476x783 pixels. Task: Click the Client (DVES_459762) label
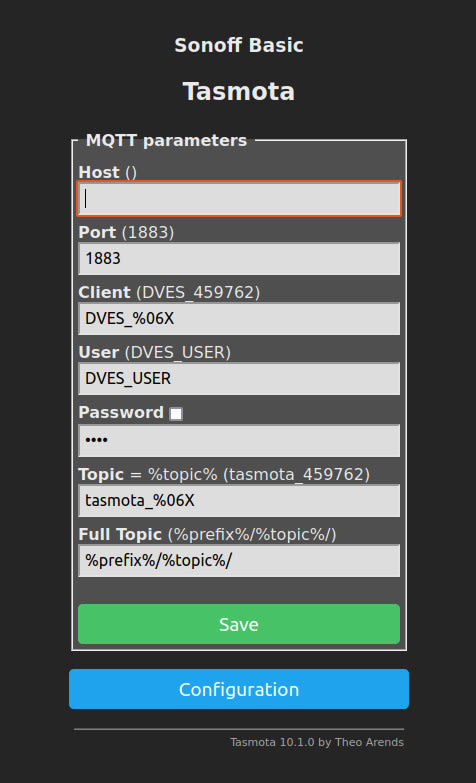tap(169, 292)
